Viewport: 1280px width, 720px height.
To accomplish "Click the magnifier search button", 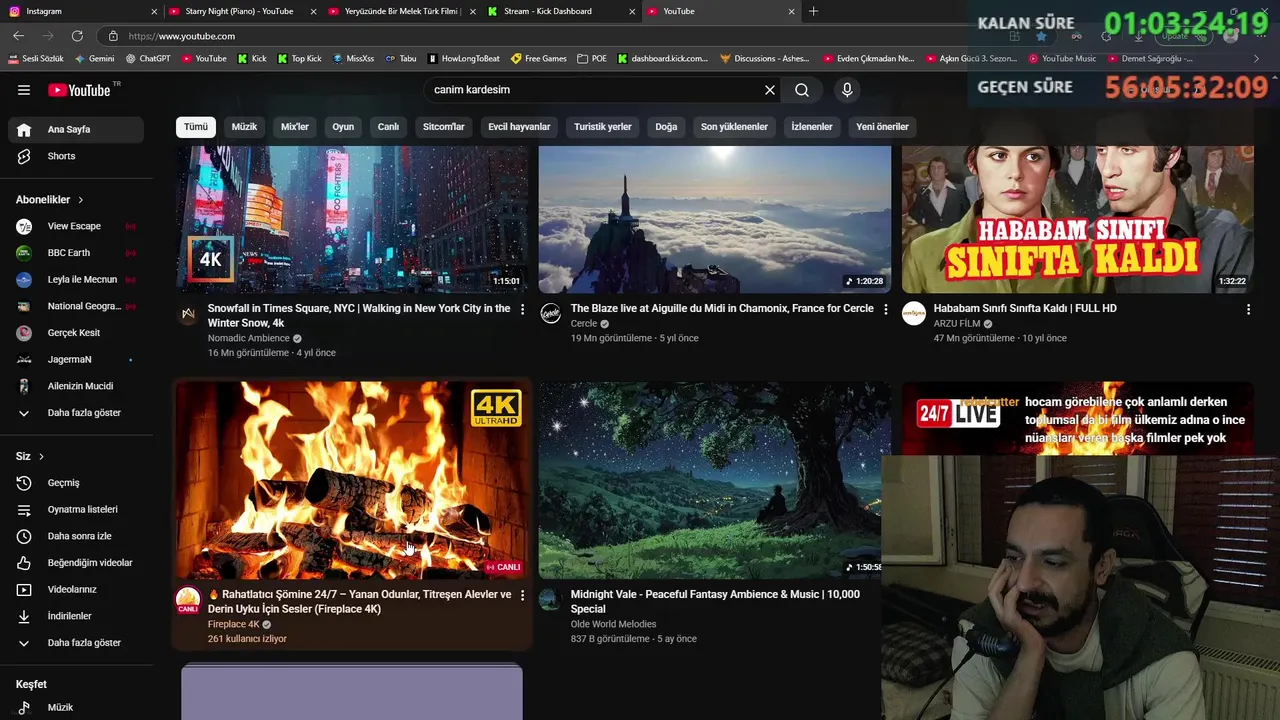I will 802,90.
